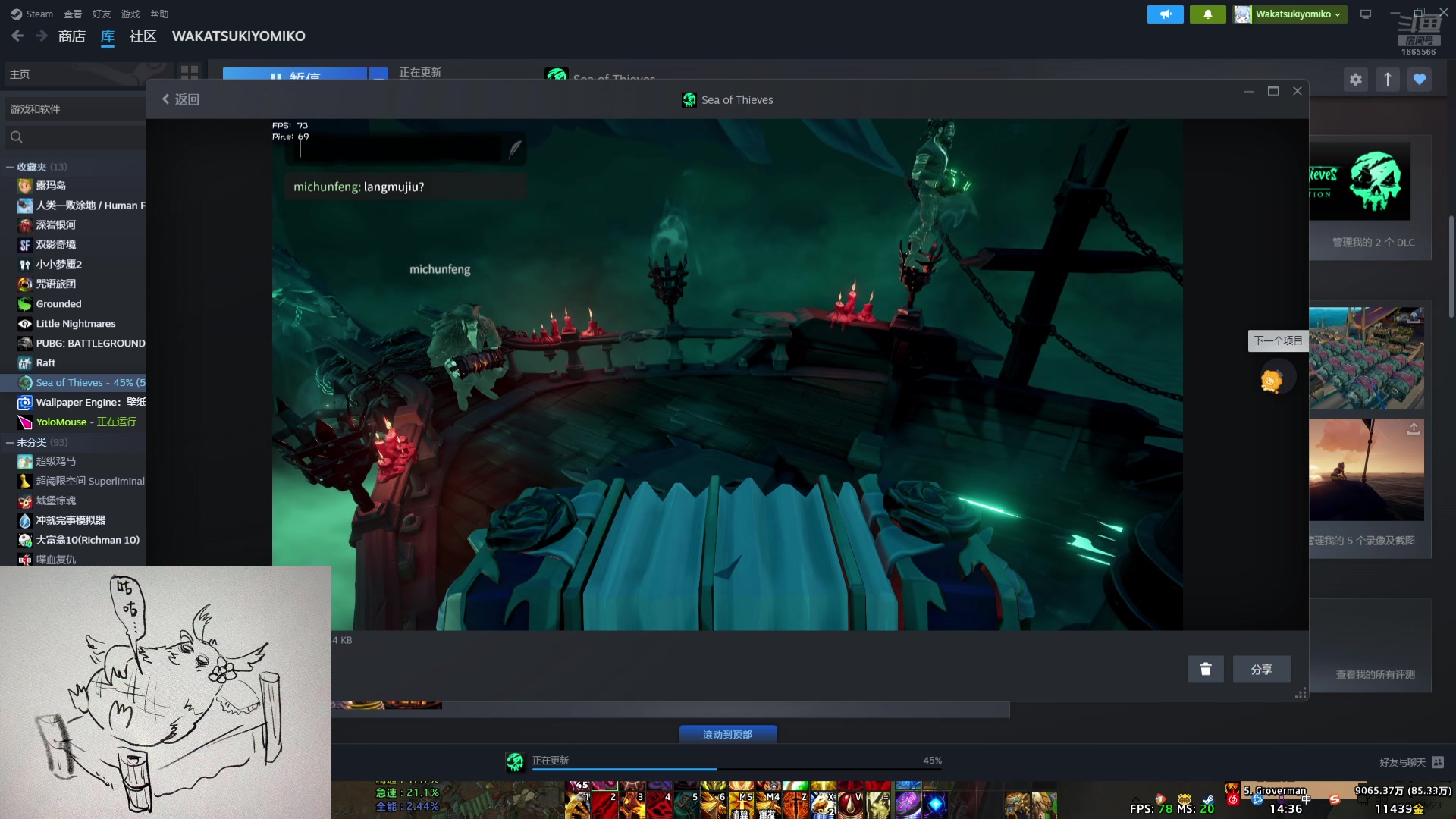1456x819 pixels.
Task: Open the 游戏 menu
Action: coord(130,14)
